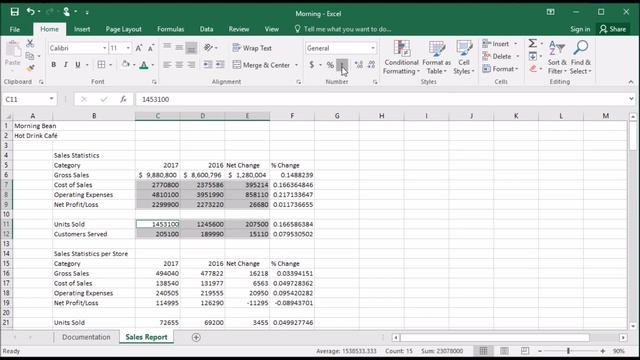640x360 pixels.
Task: Click the Insert Function fx icon
Action: click(x=123, y=99)
